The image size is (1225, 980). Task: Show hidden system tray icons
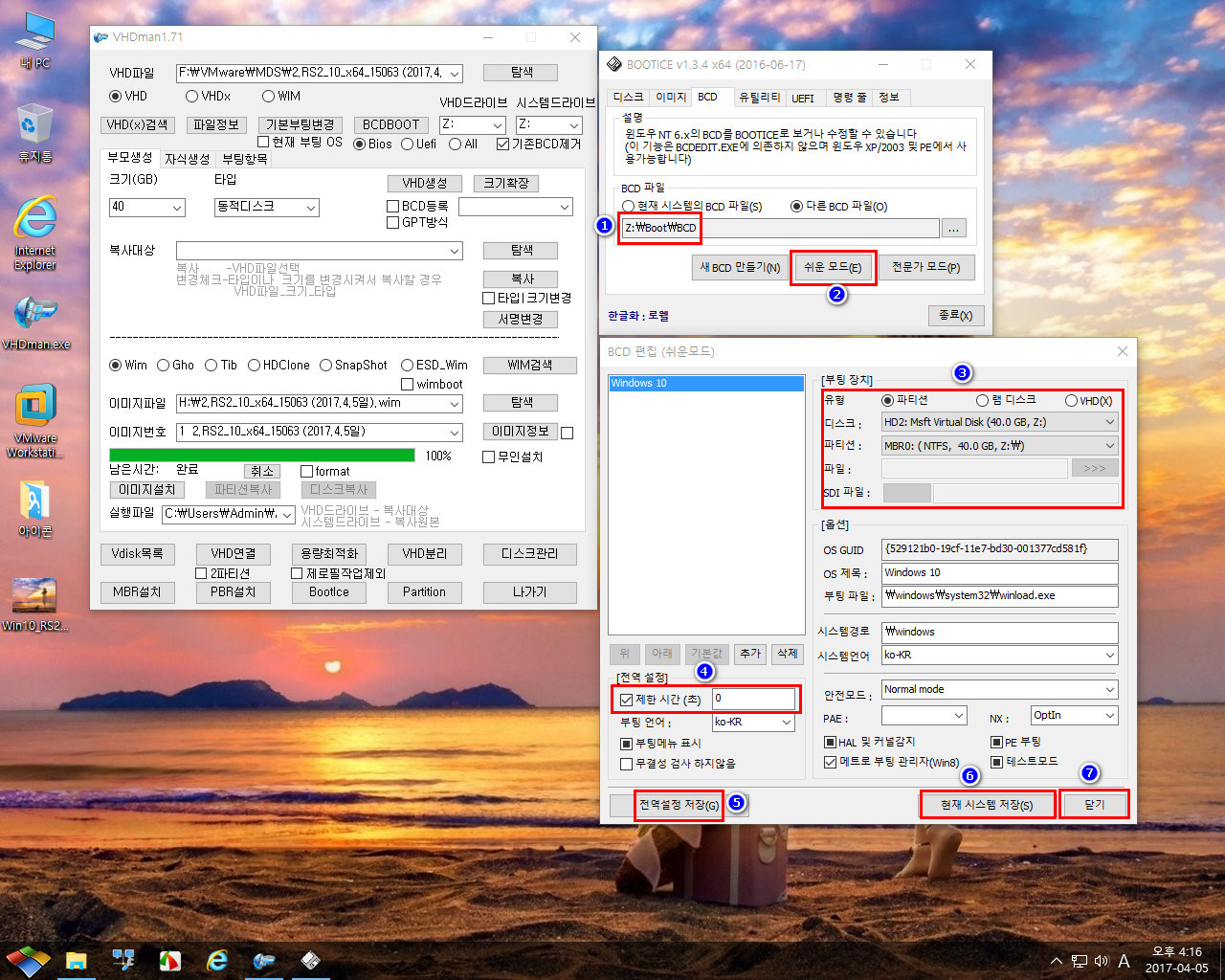[1057, 961]
